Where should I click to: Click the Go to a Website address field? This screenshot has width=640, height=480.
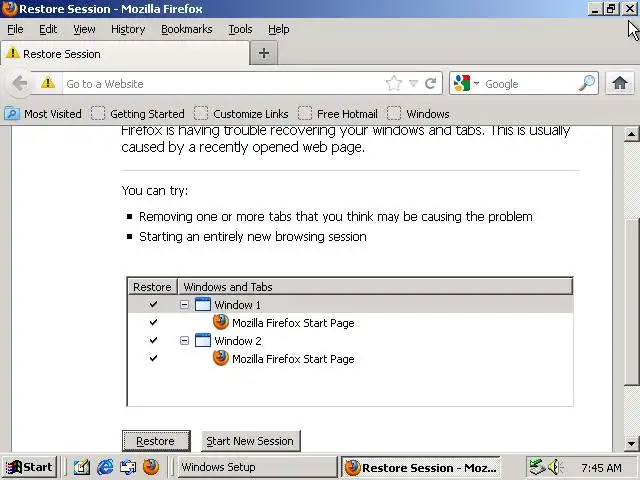[x=222, y=84]
